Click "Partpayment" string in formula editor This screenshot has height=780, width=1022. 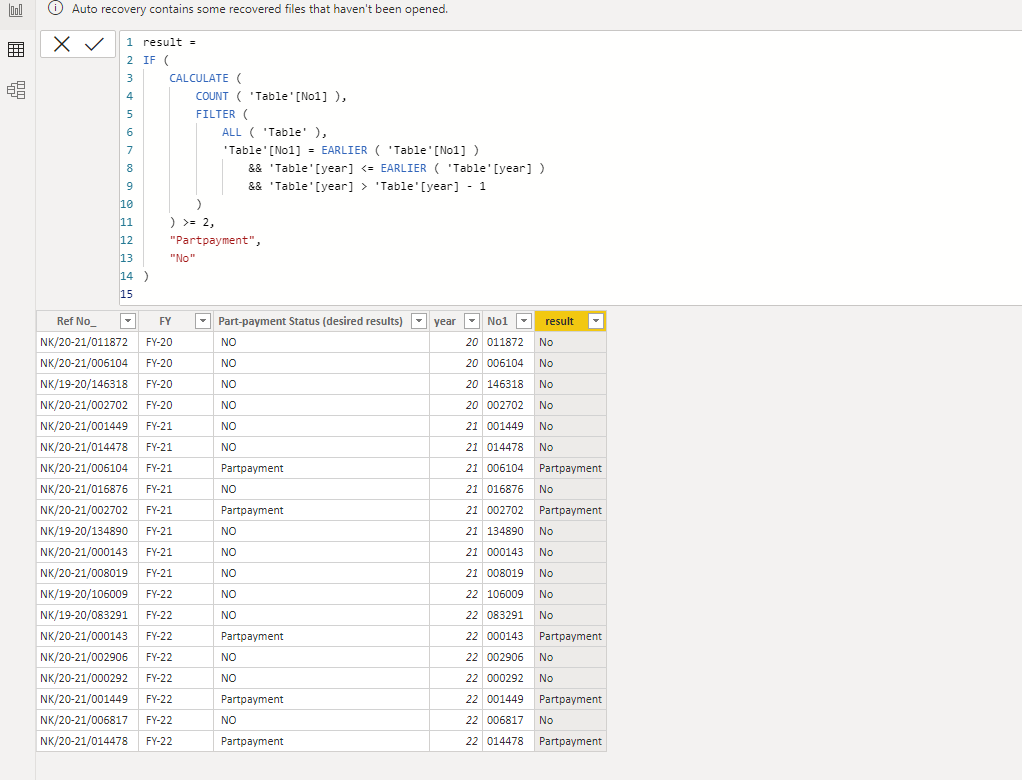coord(212,240)
